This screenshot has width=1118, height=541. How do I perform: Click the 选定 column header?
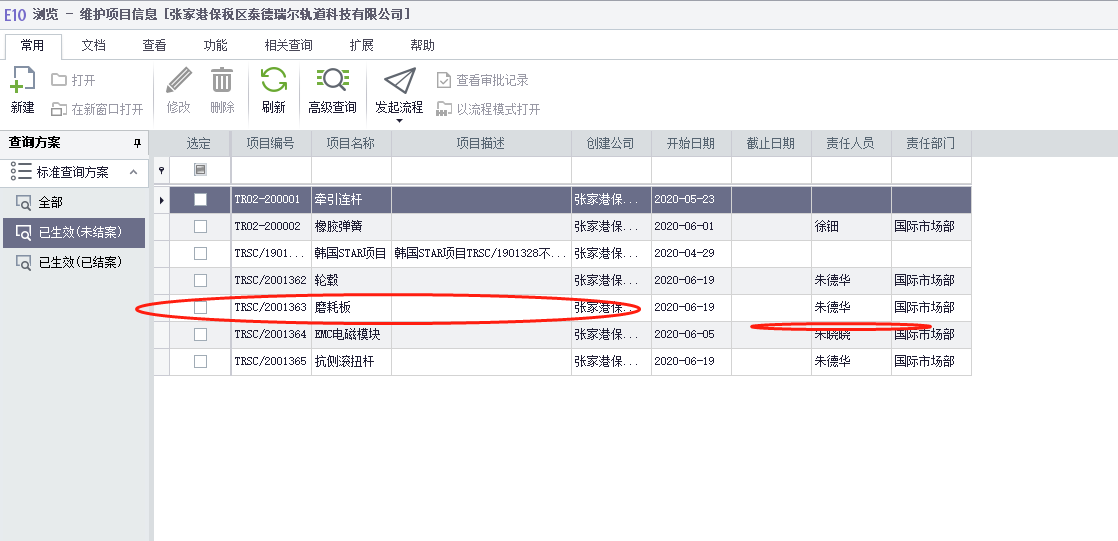(x=200, y=143)
